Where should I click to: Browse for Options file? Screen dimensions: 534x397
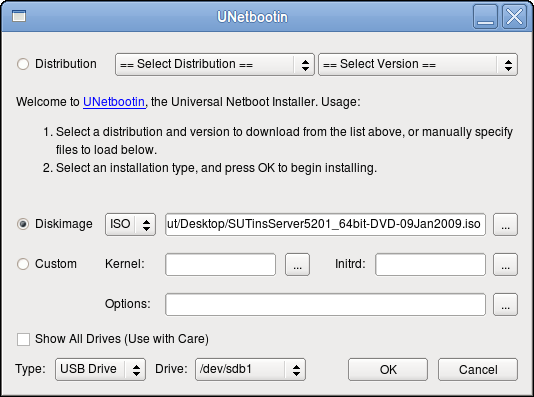[505, 304]
